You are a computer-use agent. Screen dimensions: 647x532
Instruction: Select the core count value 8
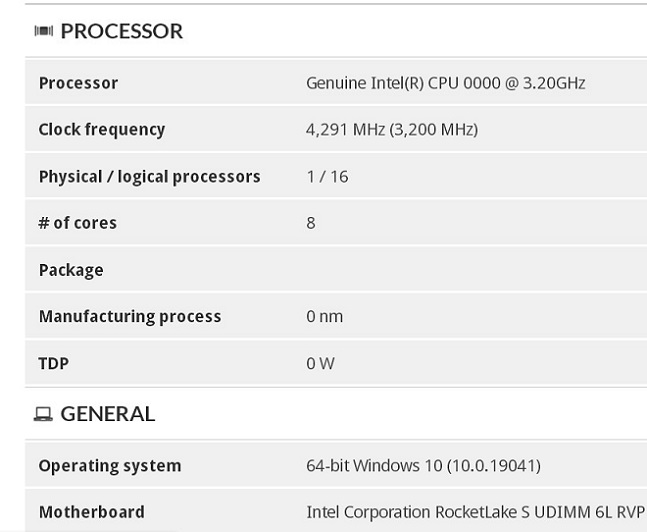point(311,223)
